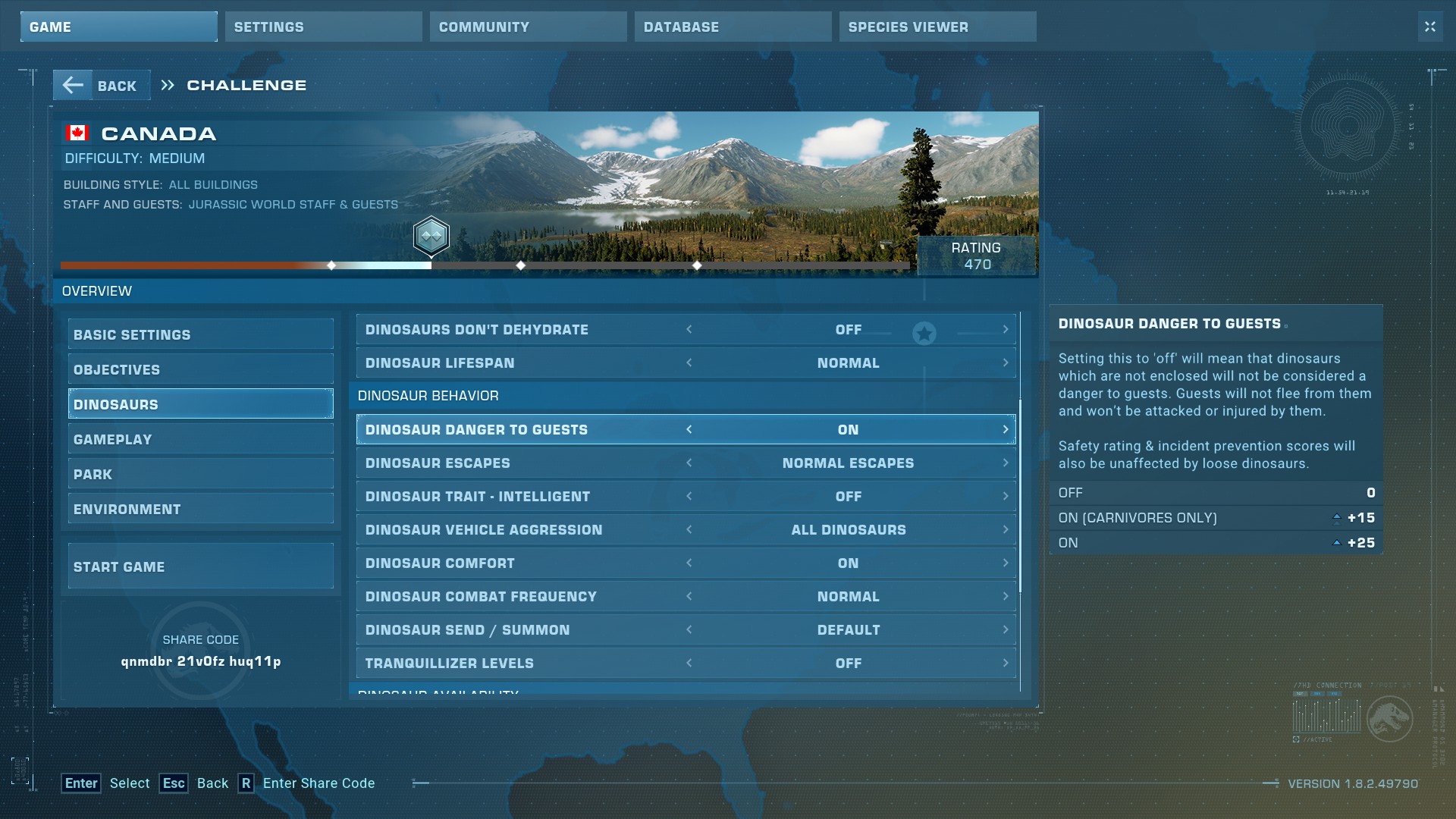Click right arrow of Dinosaur Escapes
The width and height of the screenshot is (1456, 819).
1006,463
